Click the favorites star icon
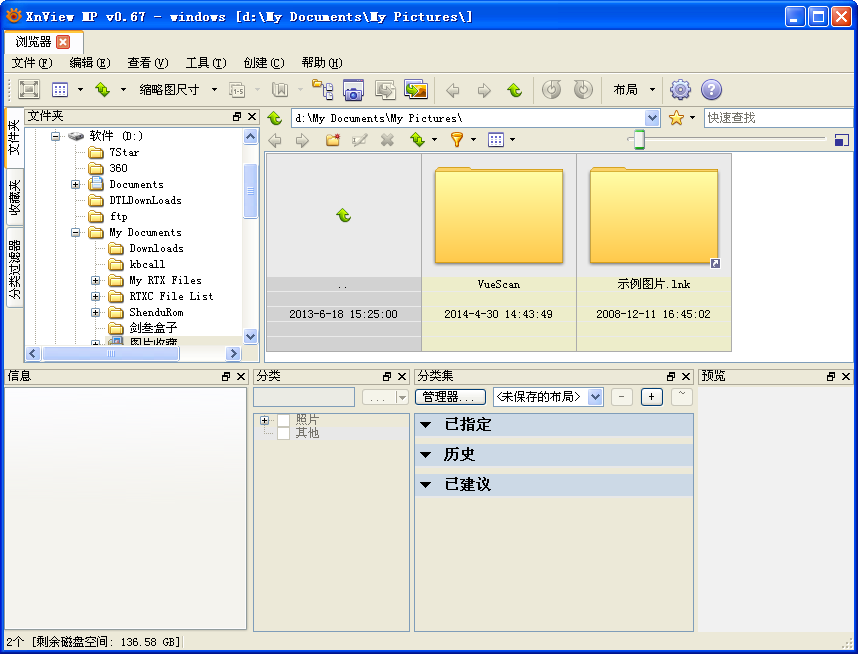 click(x=676, y=118)
